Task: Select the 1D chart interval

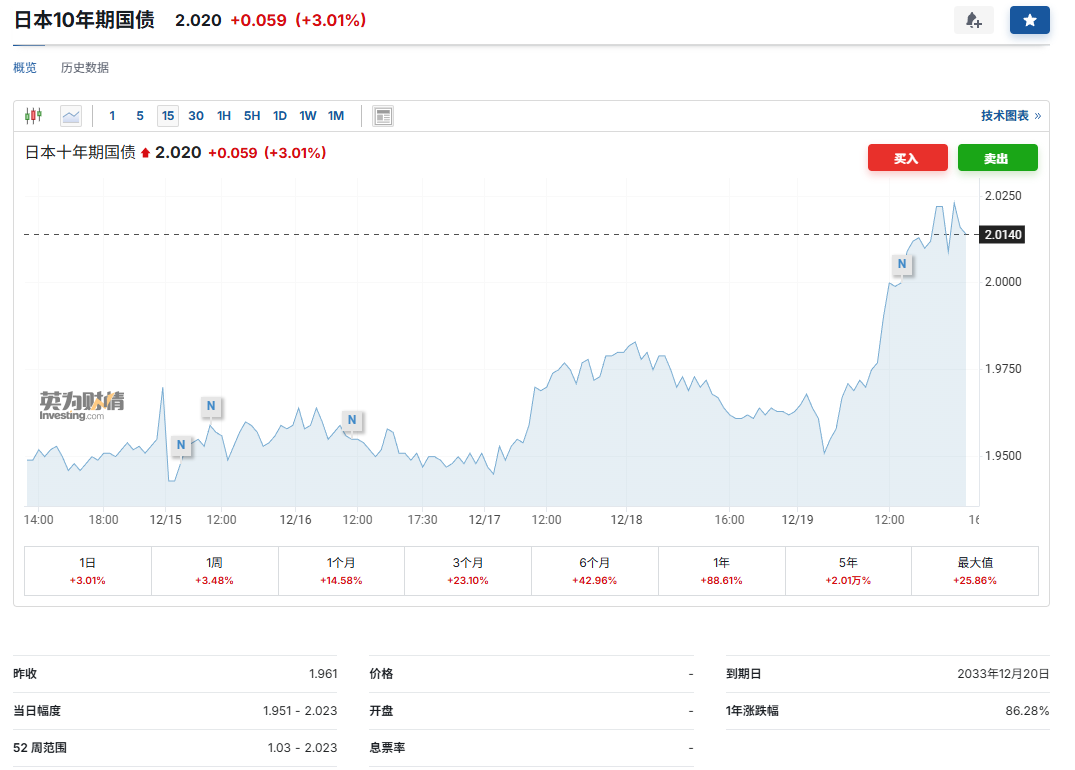Action: [280, 116]
